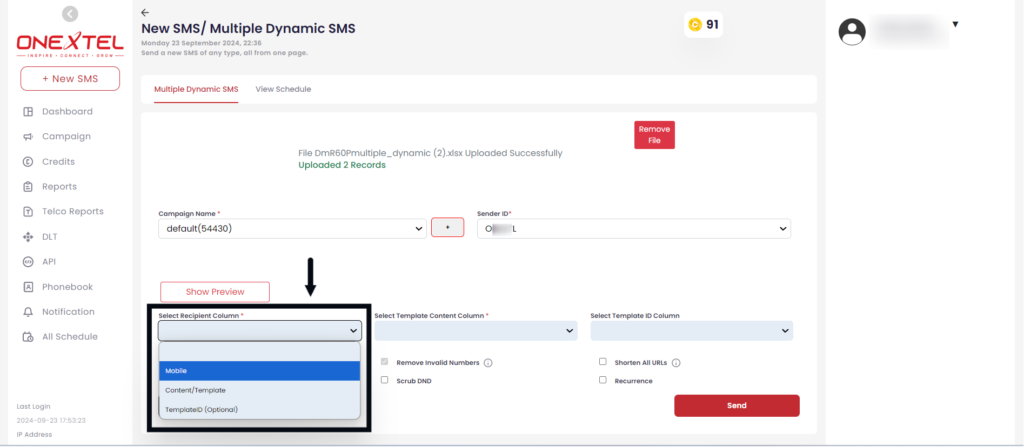Open Reports clipboard icon in sidebar
Viewport: 1024px width, 447px height.
point(28,187)
